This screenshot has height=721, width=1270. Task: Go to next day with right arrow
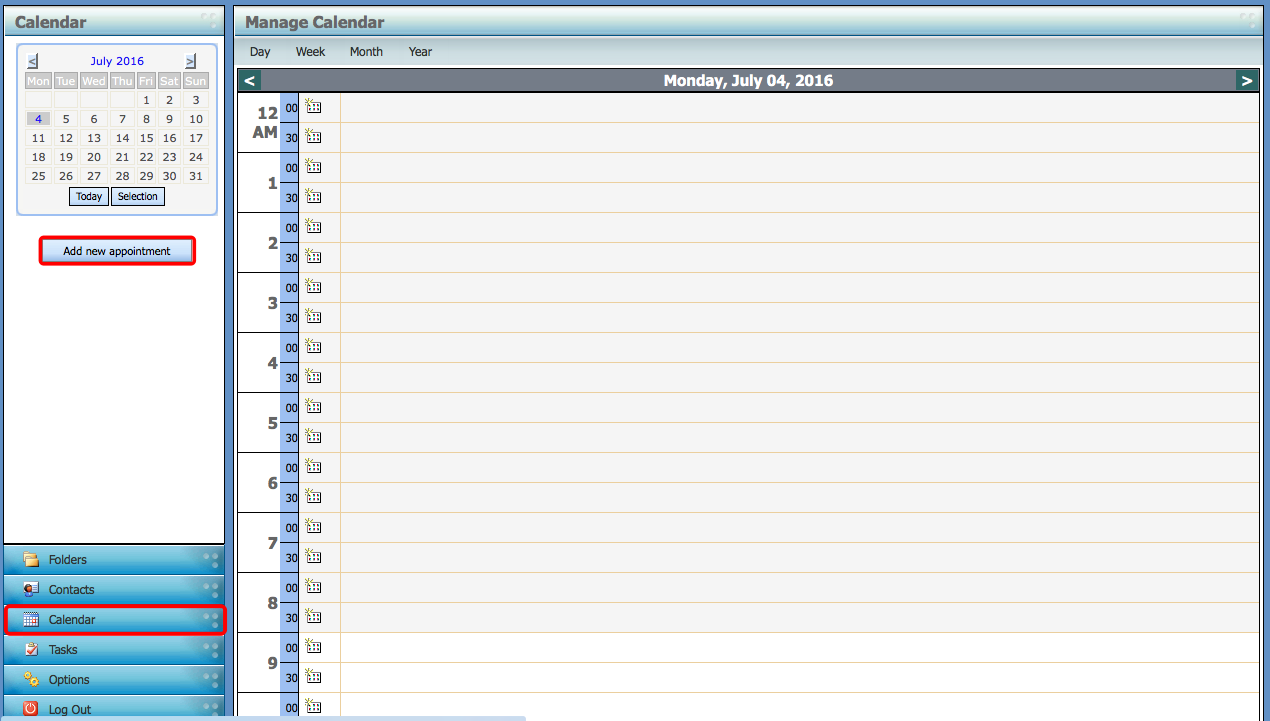tap(1246, 81)
